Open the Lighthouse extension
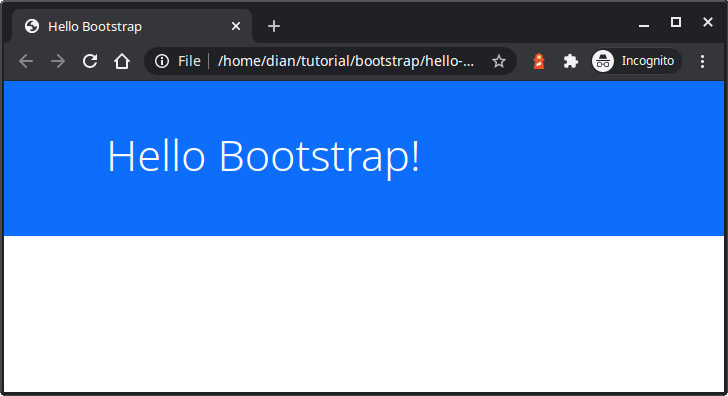728x396 pixels. [539, 61]
